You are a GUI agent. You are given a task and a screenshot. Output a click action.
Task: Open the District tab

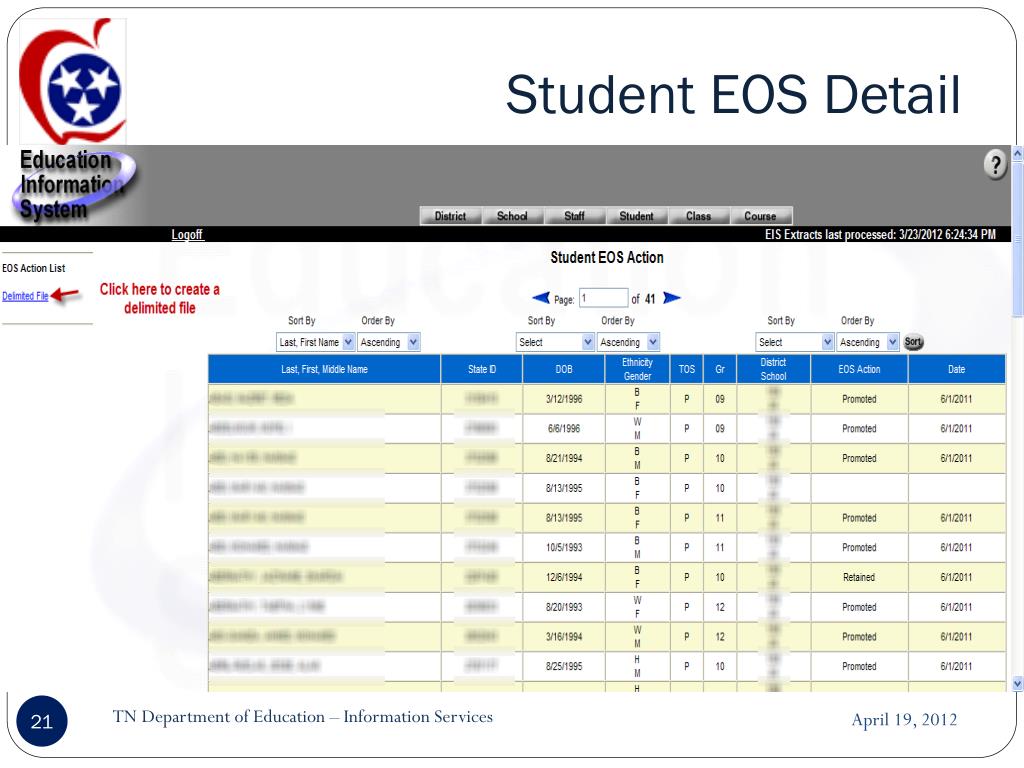(x=451, y=216)
